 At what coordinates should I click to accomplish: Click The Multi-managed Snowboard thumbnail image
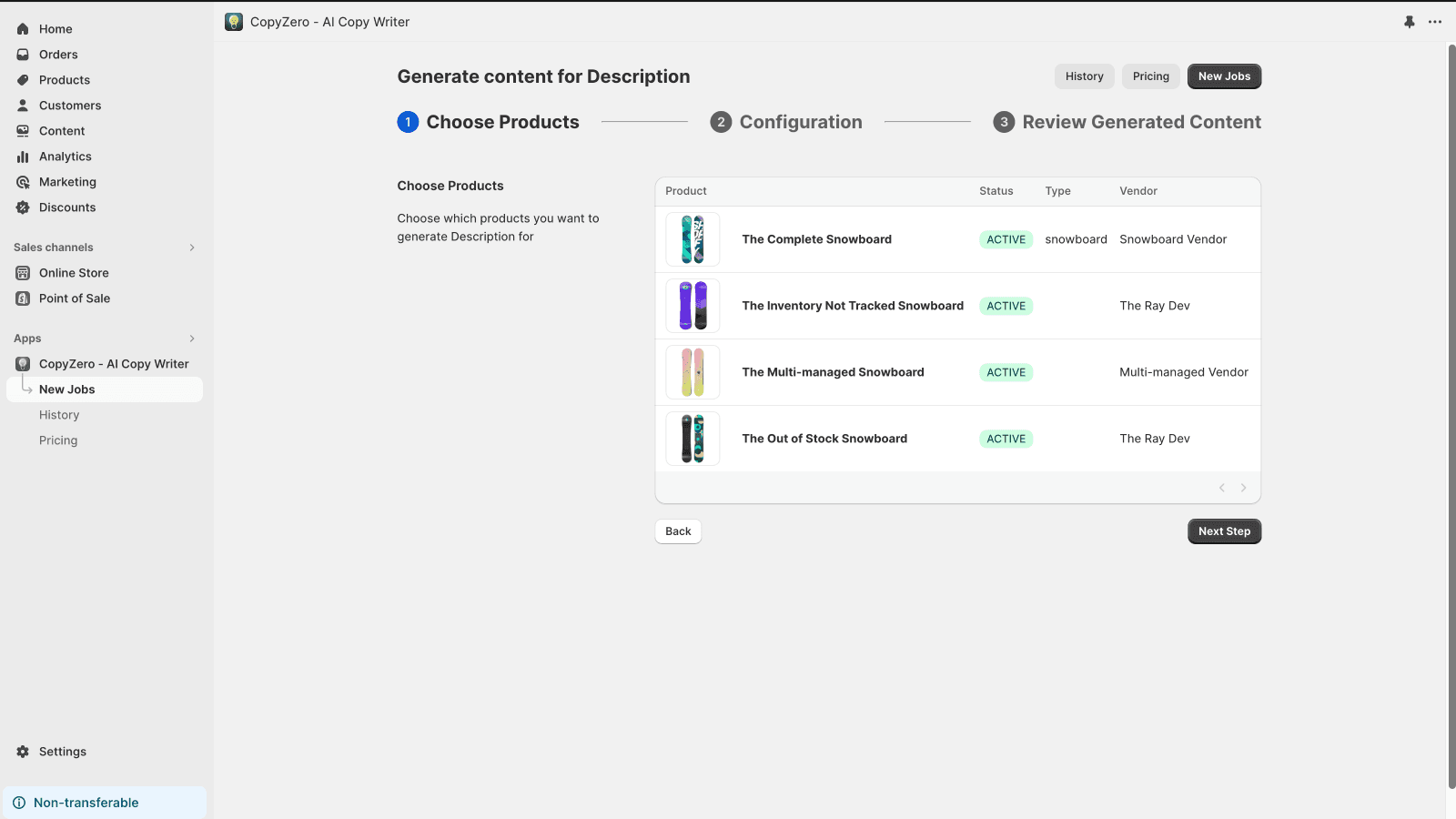[693, 372]
